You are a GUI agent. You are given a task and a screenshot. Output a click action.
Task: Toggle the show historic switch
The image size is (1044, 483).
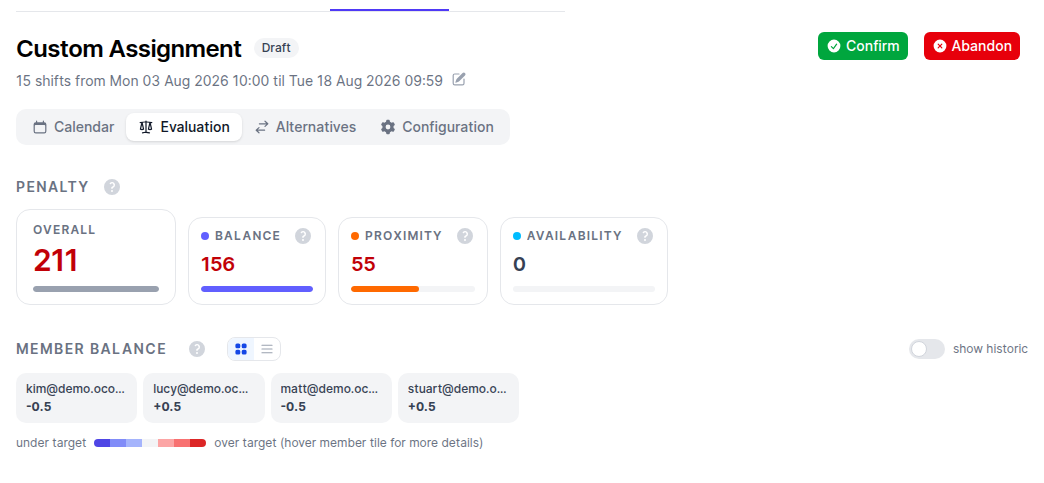[927, 349]
